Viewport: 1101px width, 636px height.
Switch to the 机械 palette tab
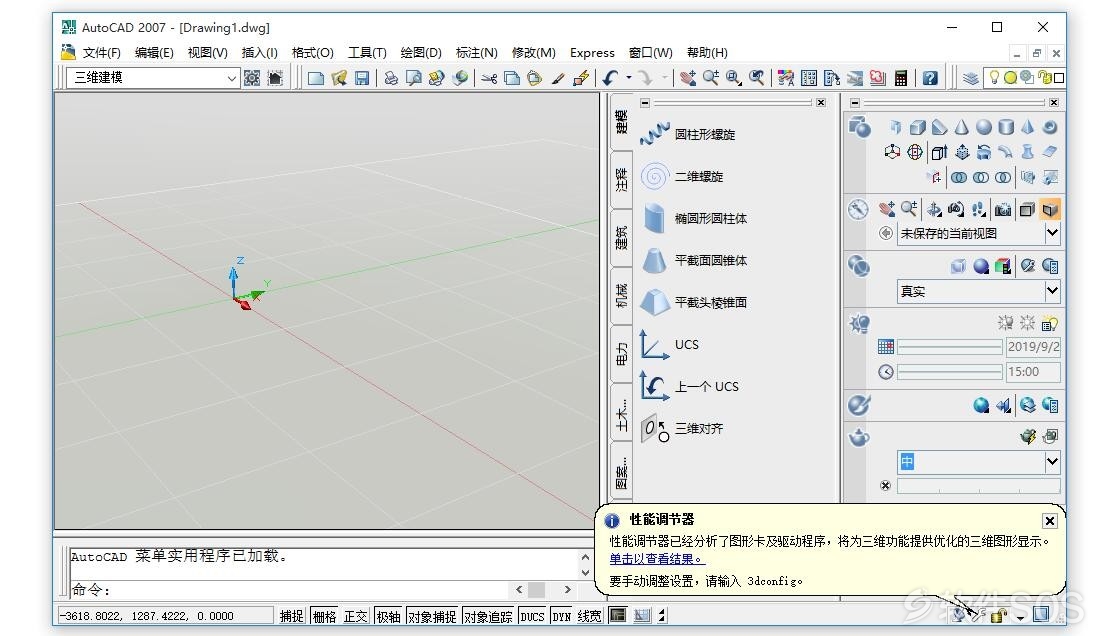[621, 295]
